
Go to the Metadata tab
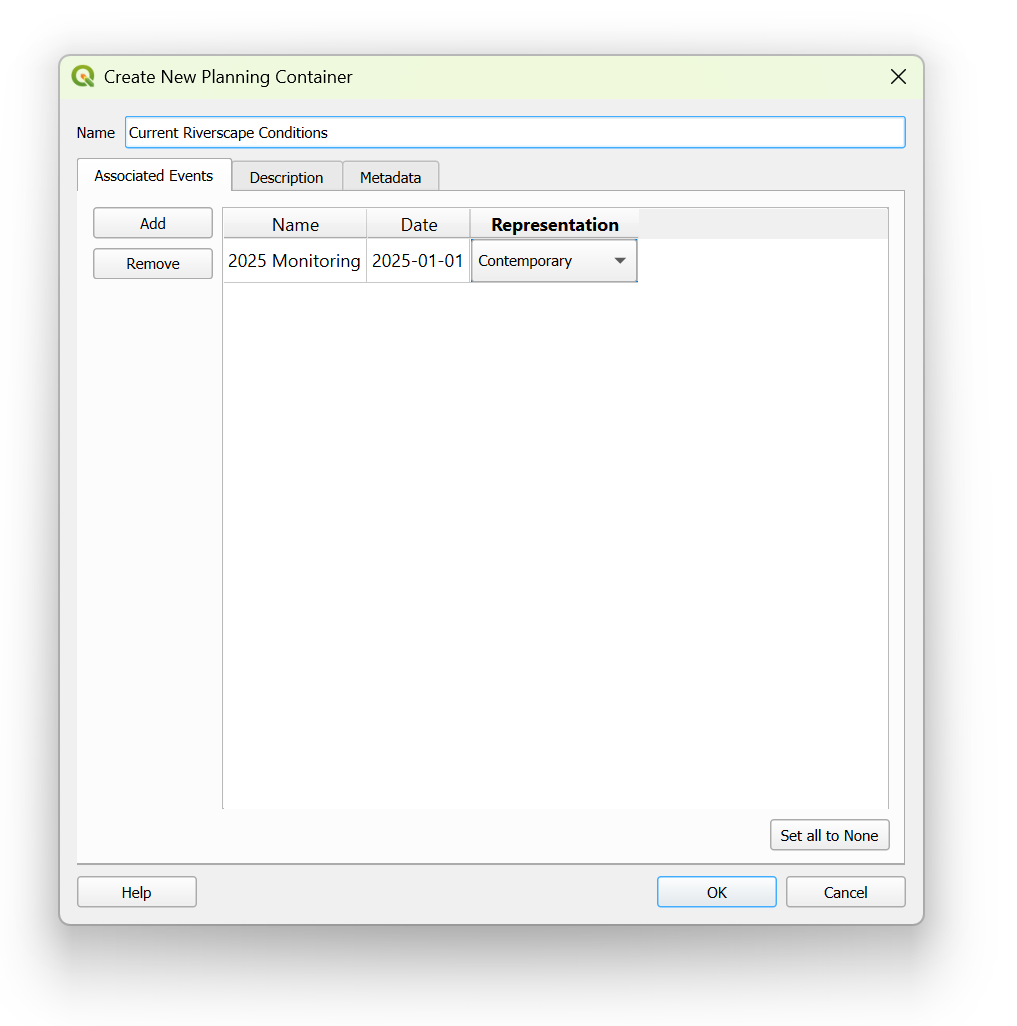[390, 178]
